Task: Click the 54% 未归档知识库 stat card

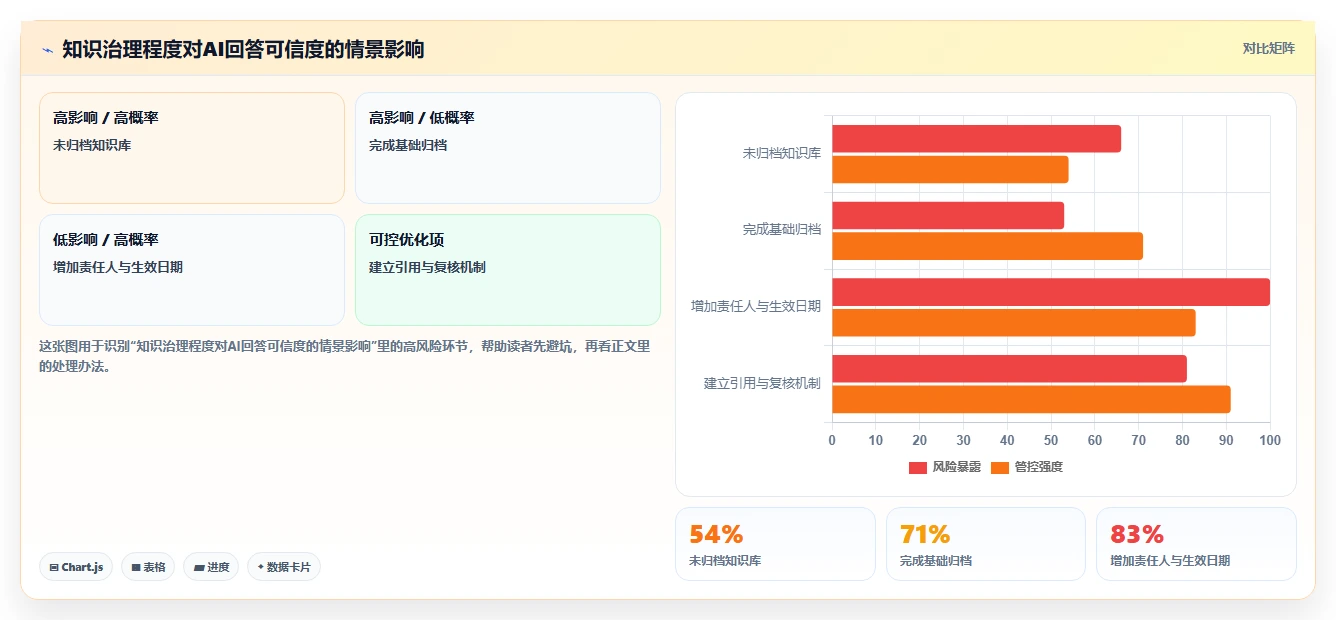Action: tap(775, 544)
